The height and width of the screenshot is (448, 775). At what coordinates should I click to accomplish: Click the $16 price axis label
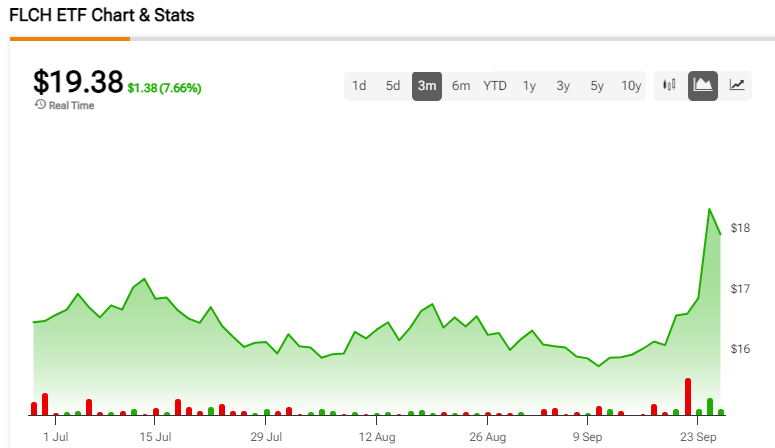pos(740,349)
